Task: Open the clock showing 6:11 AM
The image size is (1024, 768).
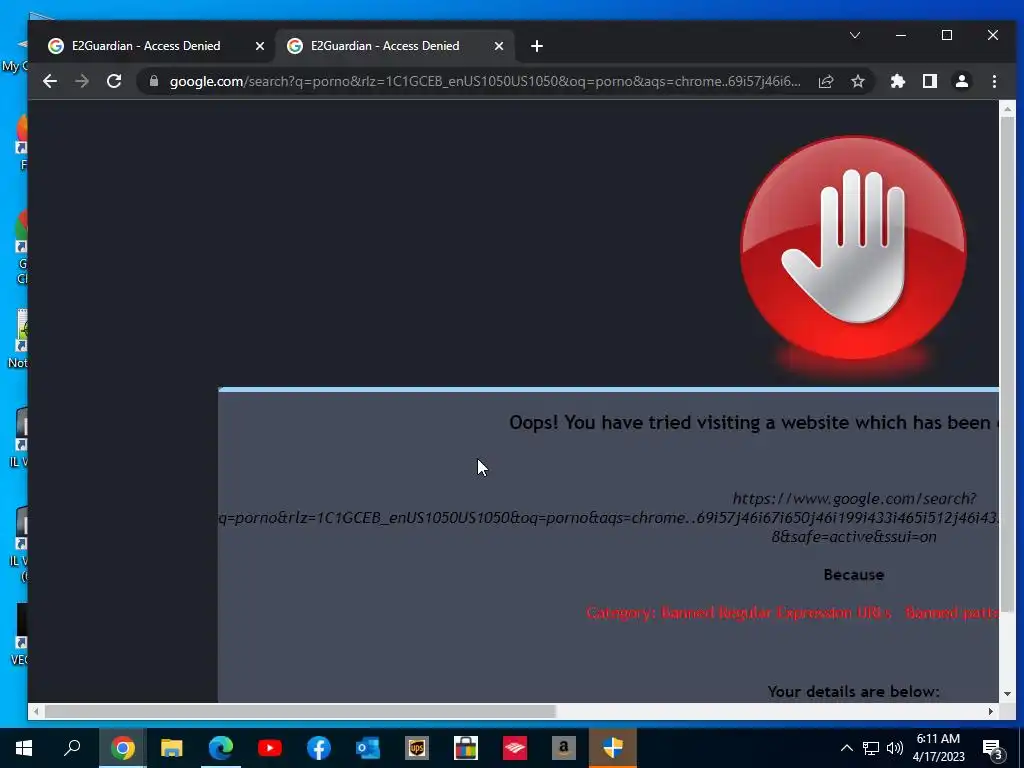Action: 938,748
